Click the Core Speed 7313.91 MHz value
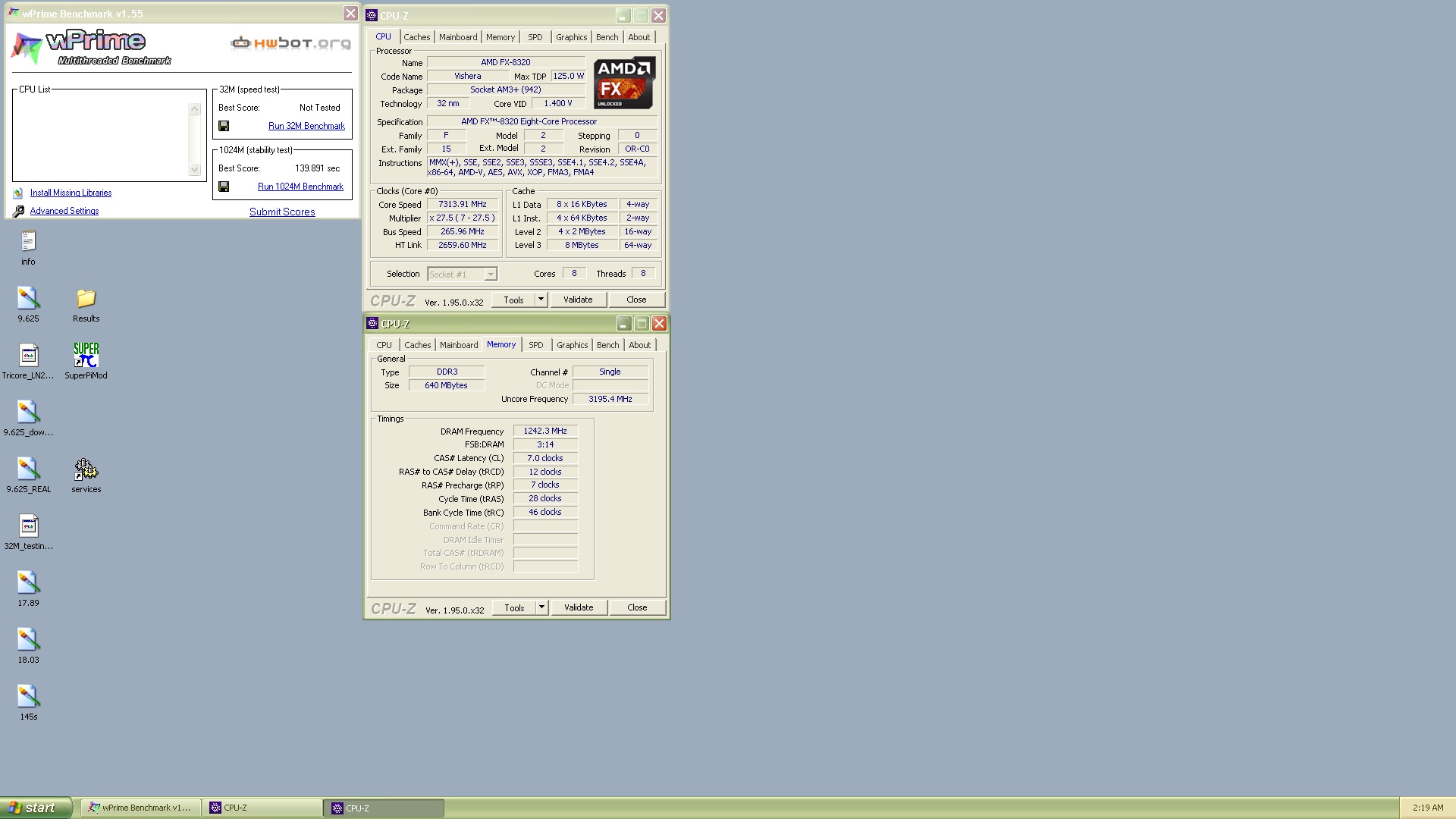The height and width of the screenshot is (819, 1456). click(463, 204)
